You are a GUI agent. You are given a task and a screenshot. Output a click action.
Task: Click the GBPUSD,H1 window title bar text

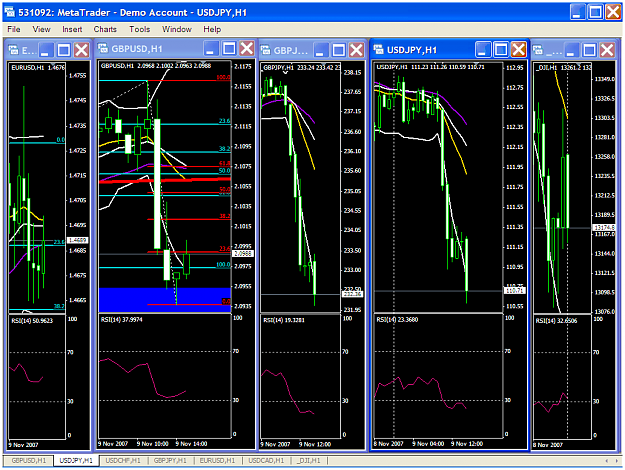tap(137, 49)
